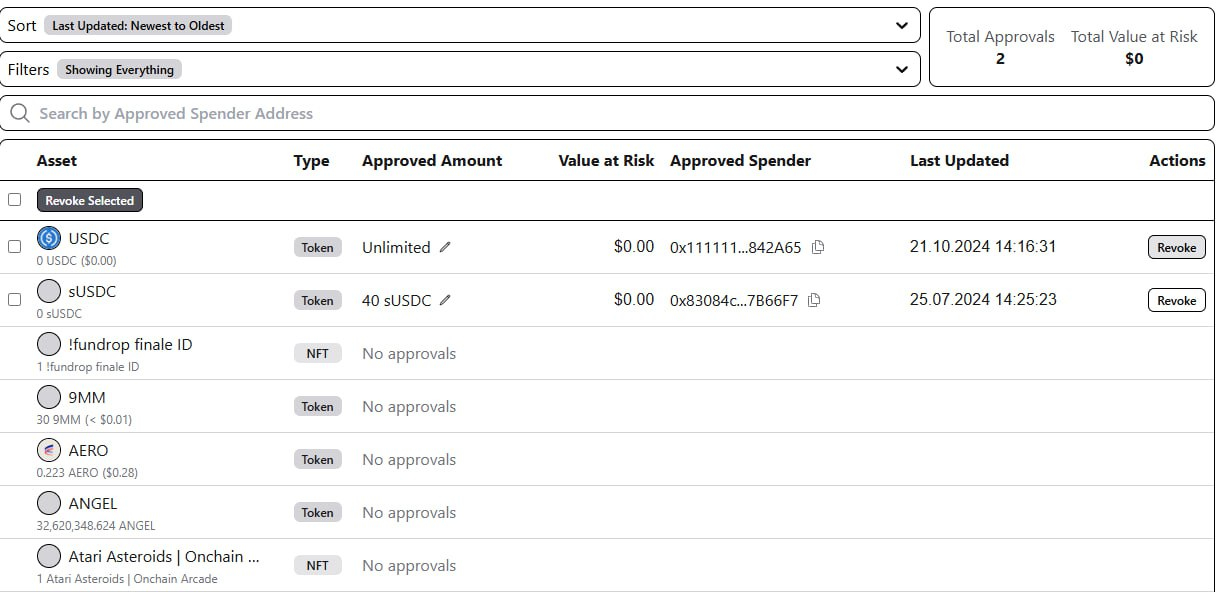Click the Last Updated column header

tap(959, 161)
